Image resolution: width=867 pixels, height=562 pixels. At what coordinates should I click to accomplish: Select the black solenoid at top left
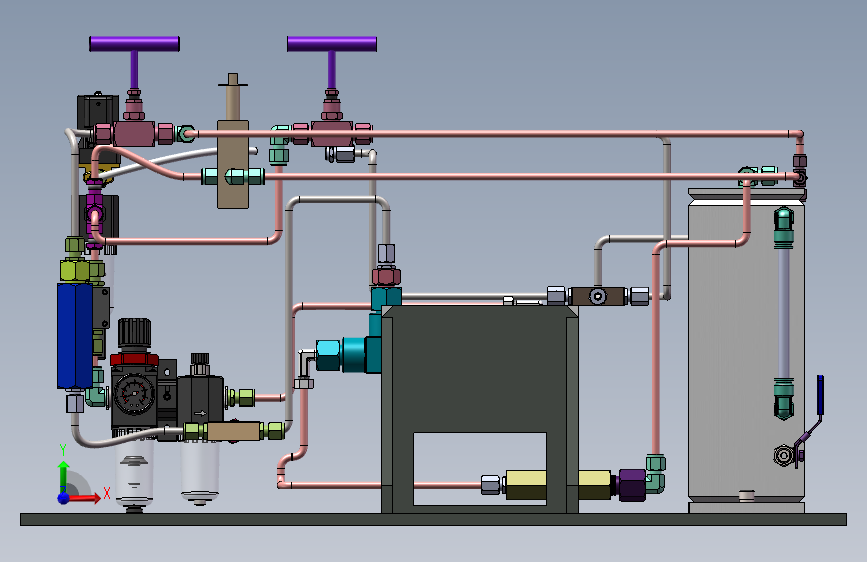(x=98, y=112)
